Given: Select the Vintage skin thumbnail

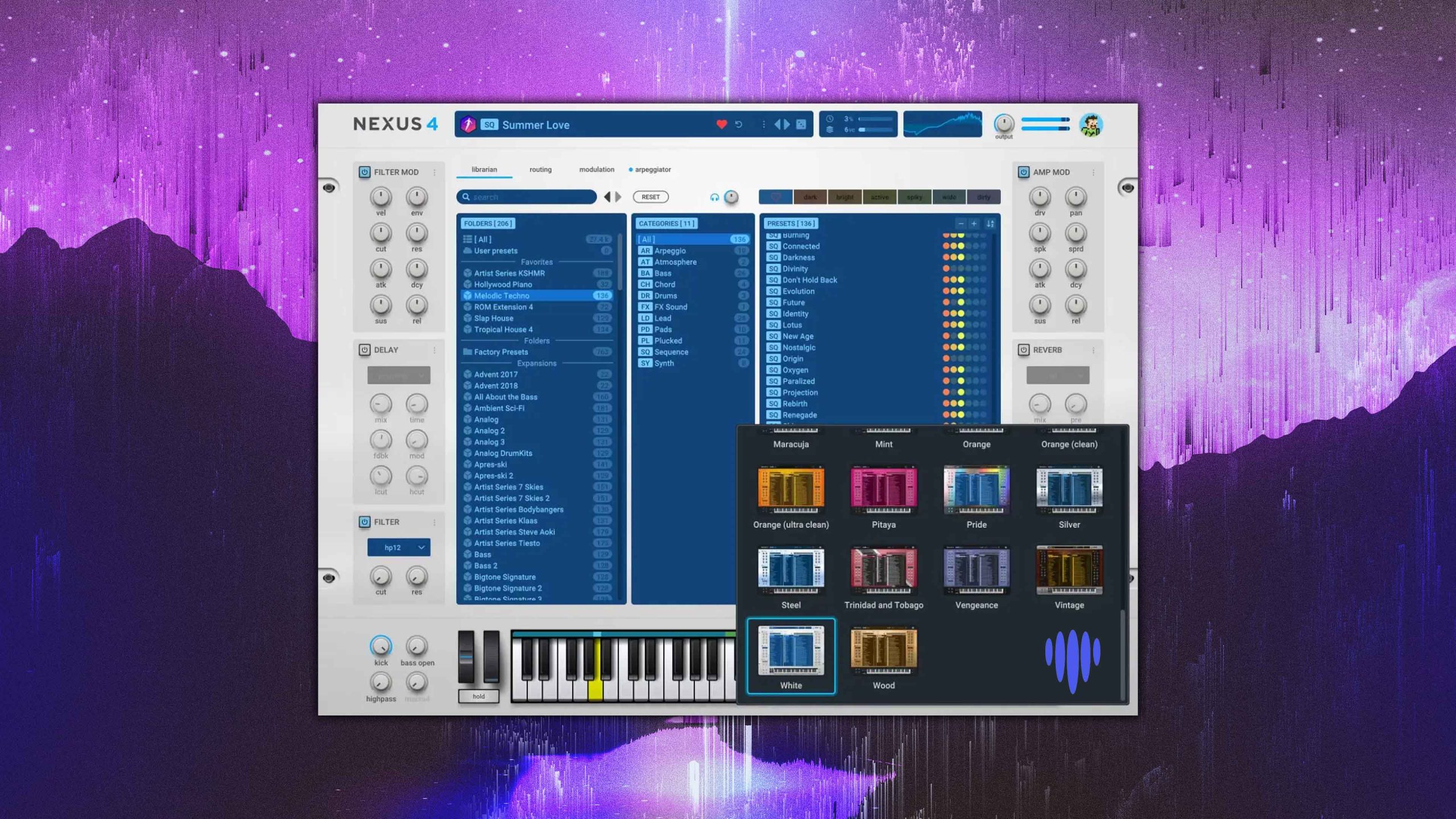Looking at the screenshot, I should (x=1069, y=570).
